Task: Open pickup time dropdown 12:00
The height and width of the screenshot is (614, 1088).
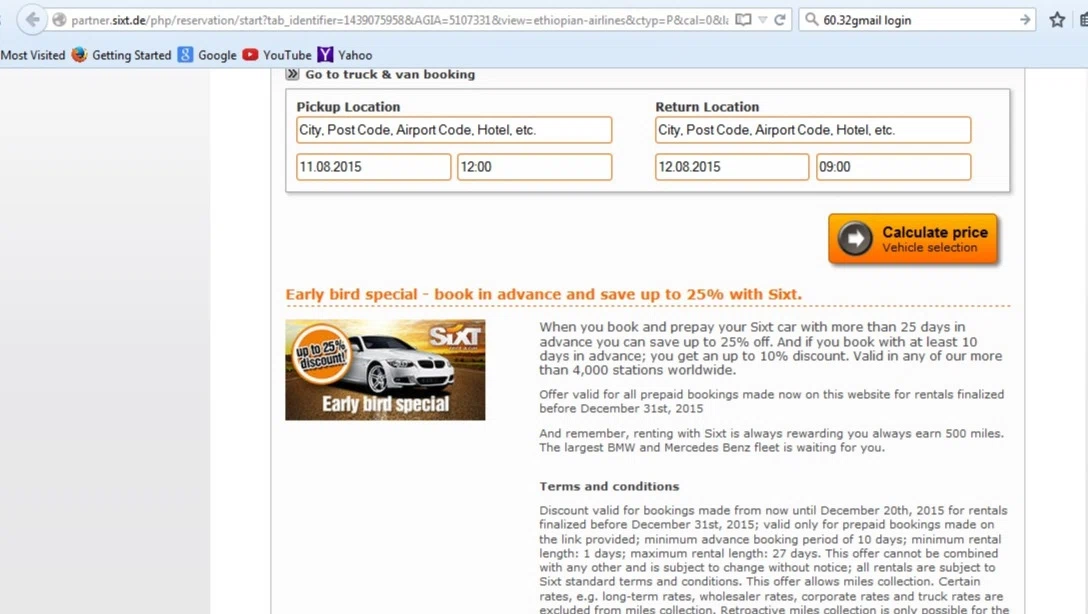Action: tap(534, 167)
